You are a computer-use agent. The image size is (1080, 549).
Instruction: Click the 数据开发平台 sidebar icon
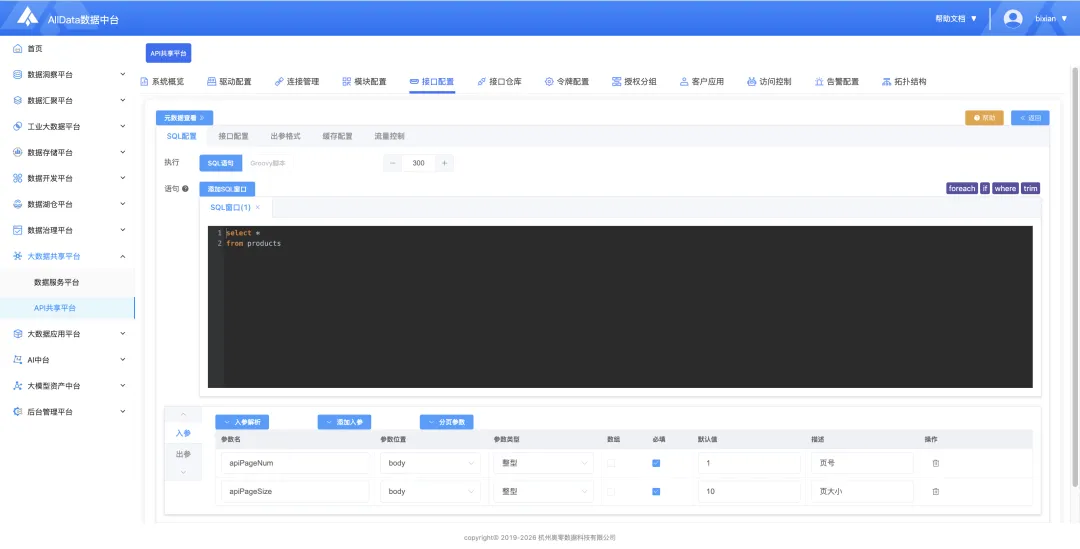18,178
